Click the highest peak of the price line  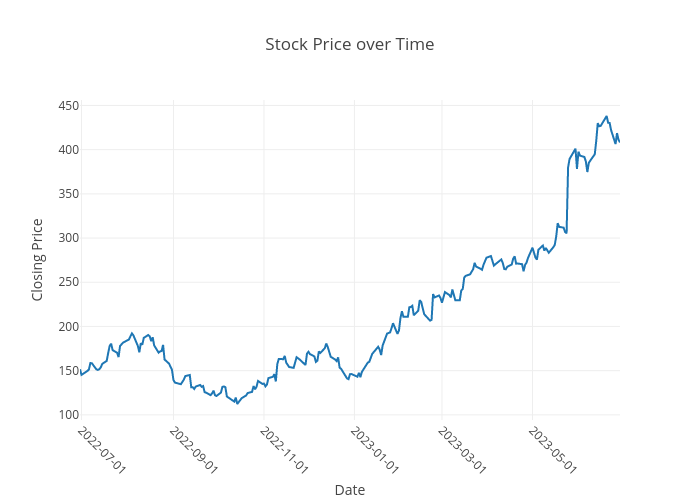[x=606, y=117]
